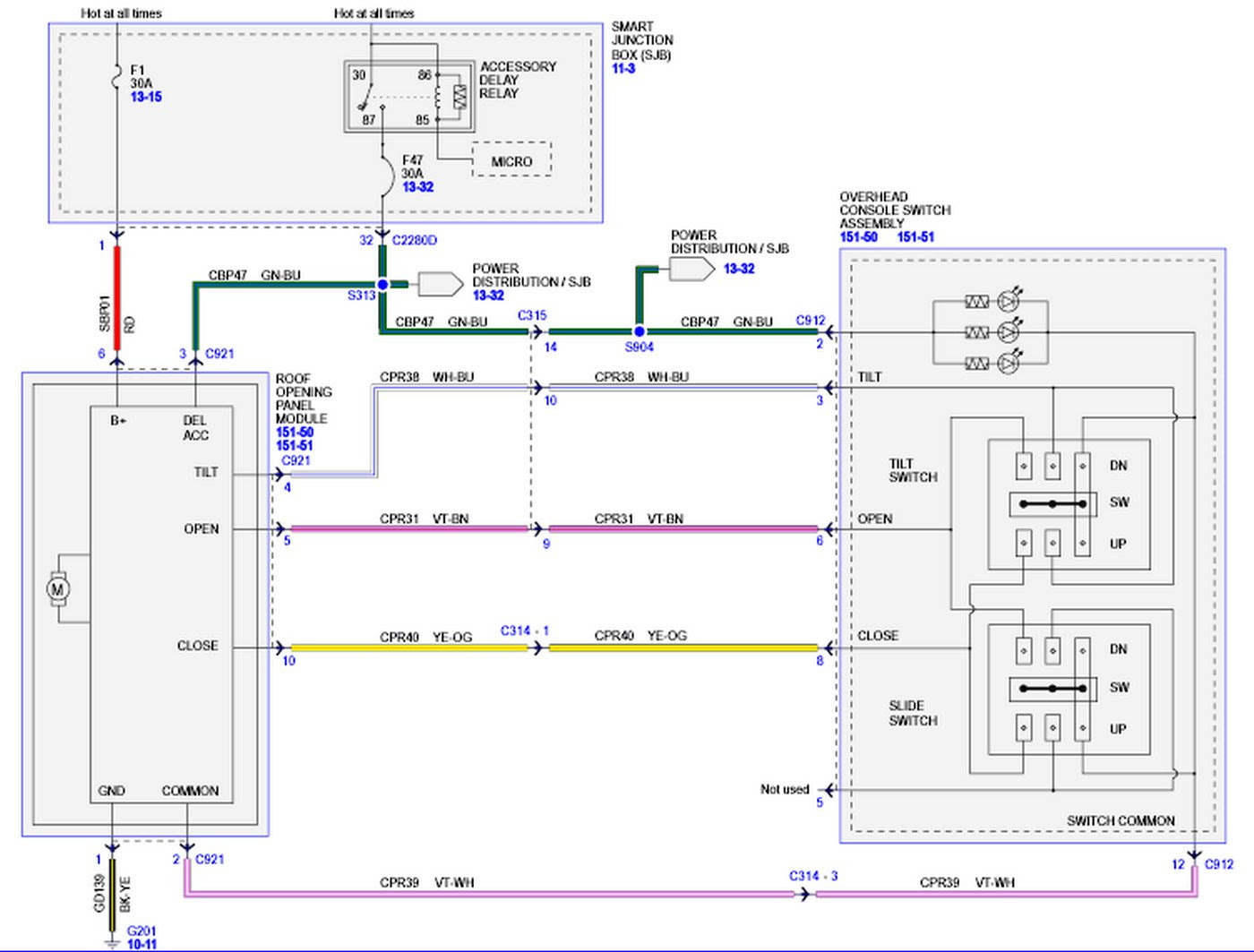
Task: Click the C912 label next to pin 12
Action: pos(1219,864)
